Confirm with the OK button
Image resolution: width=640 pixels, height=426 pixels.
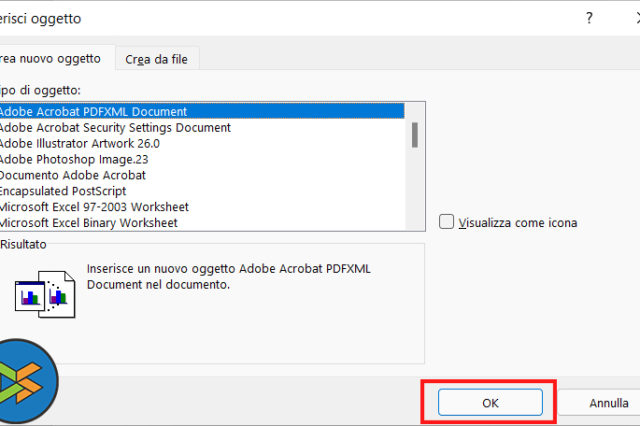[490, 404]
